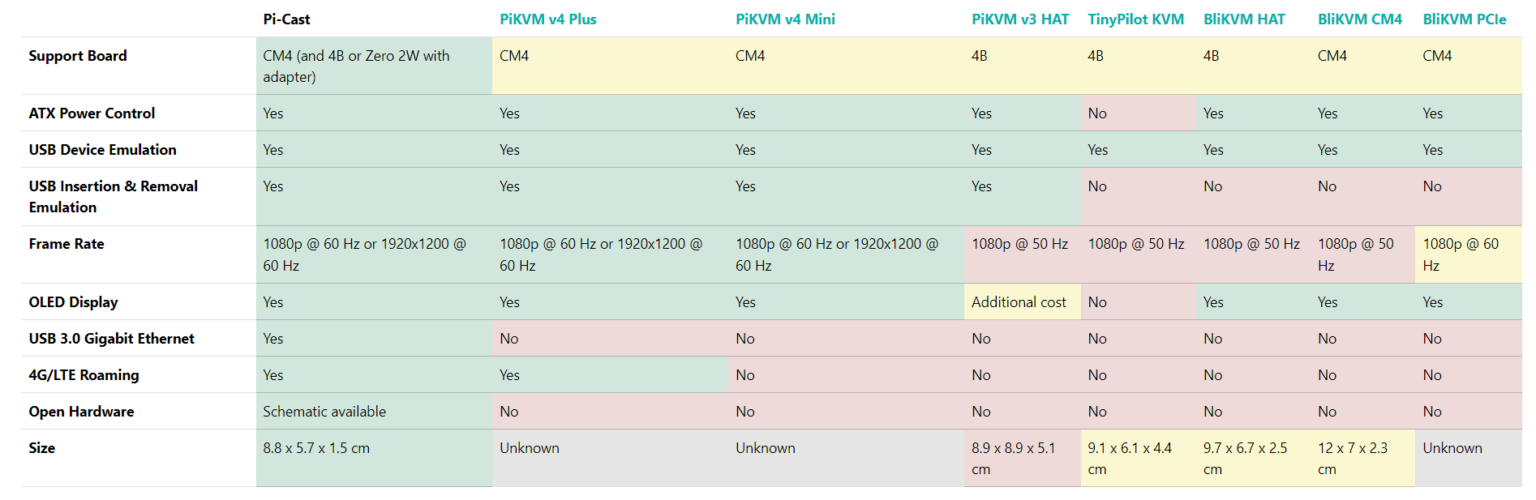Image resolution: width=1536 pixels, height=500 pixels.
Task: Open the BliKVM PCIe link
Action: pos(1464,19)
